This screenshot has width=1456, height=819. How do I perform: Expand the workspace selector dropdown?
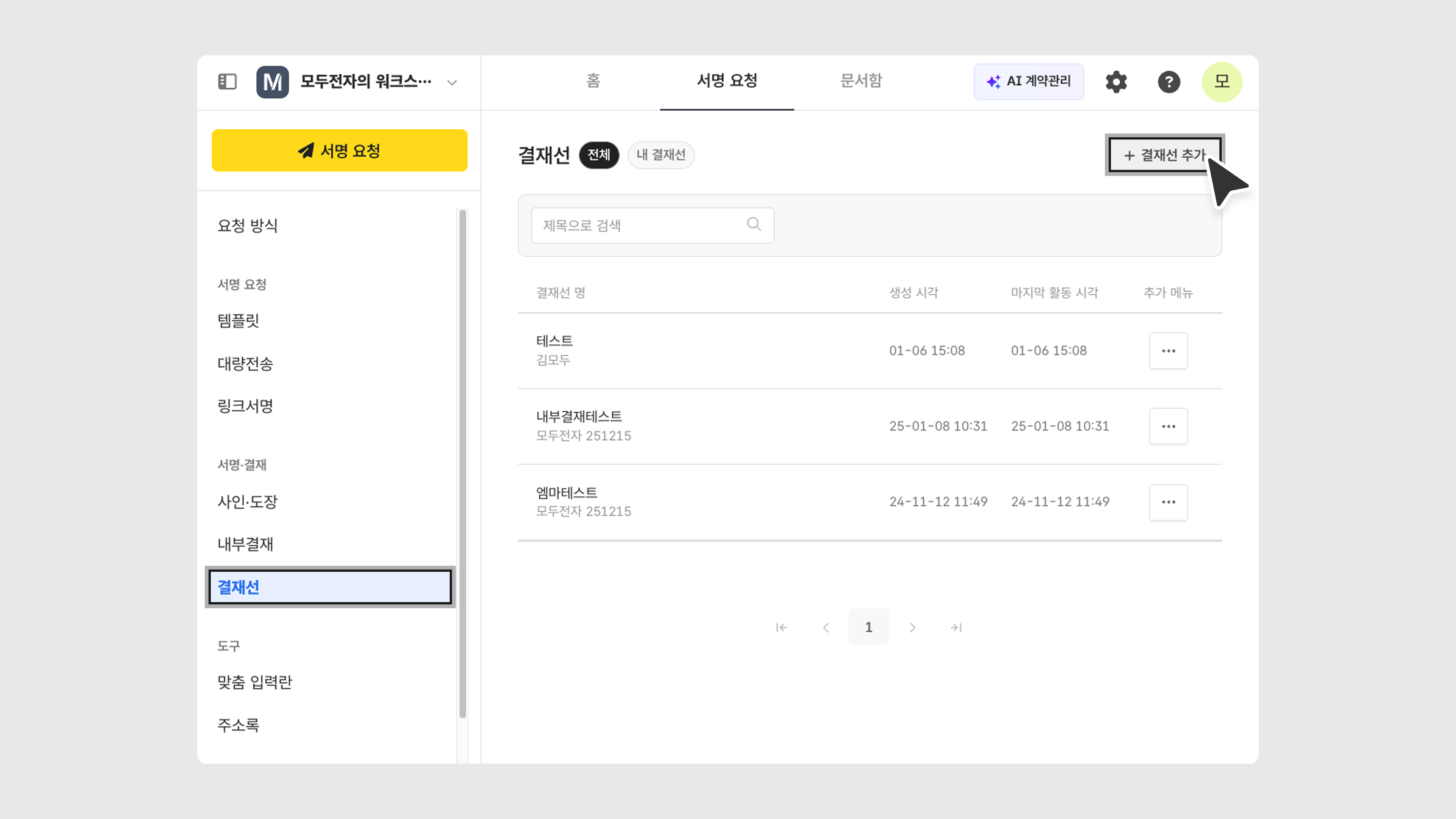coord(452,83)
